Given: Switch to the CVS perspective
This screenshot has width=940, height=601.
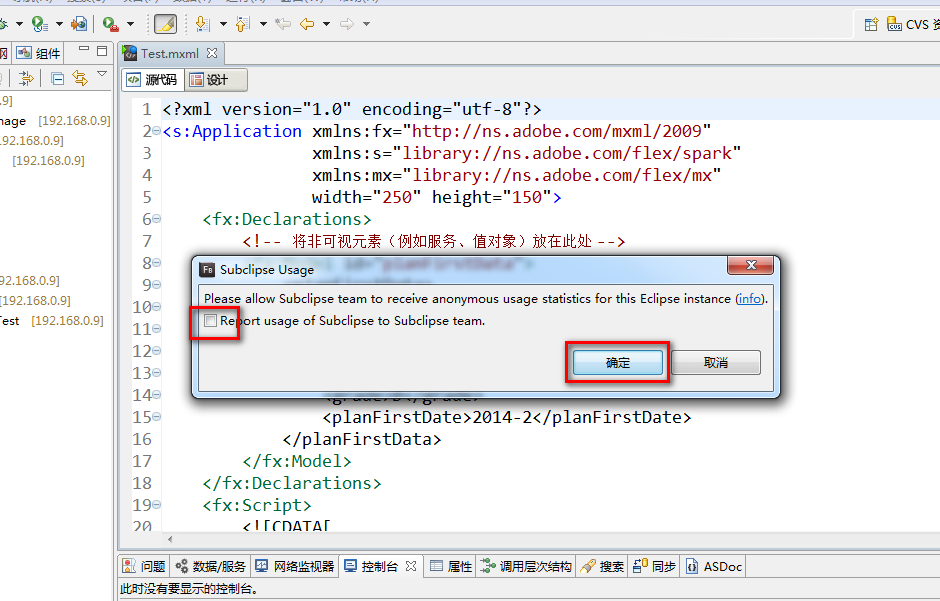Looking at the screenshot, I should 911,24.
